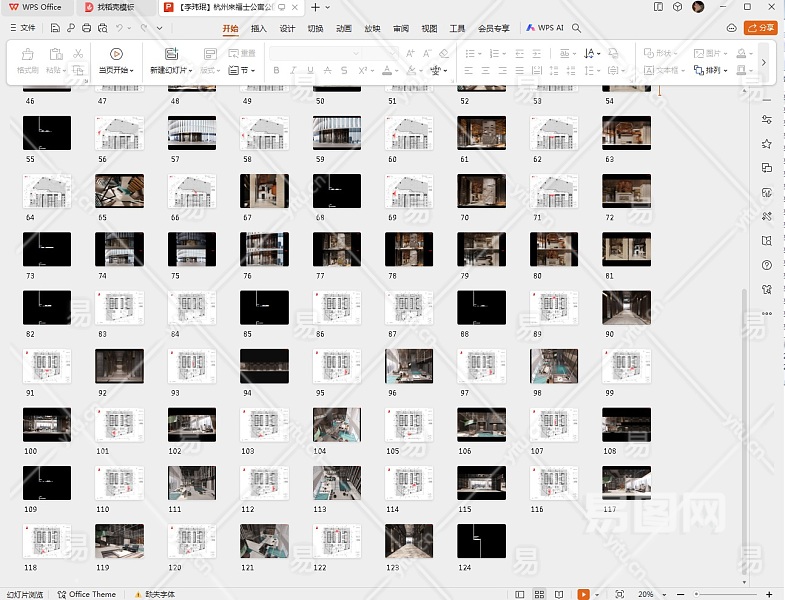The image size is (785, 600).
Task: Select slide thumbnail number 96
Action: [409, 366]
